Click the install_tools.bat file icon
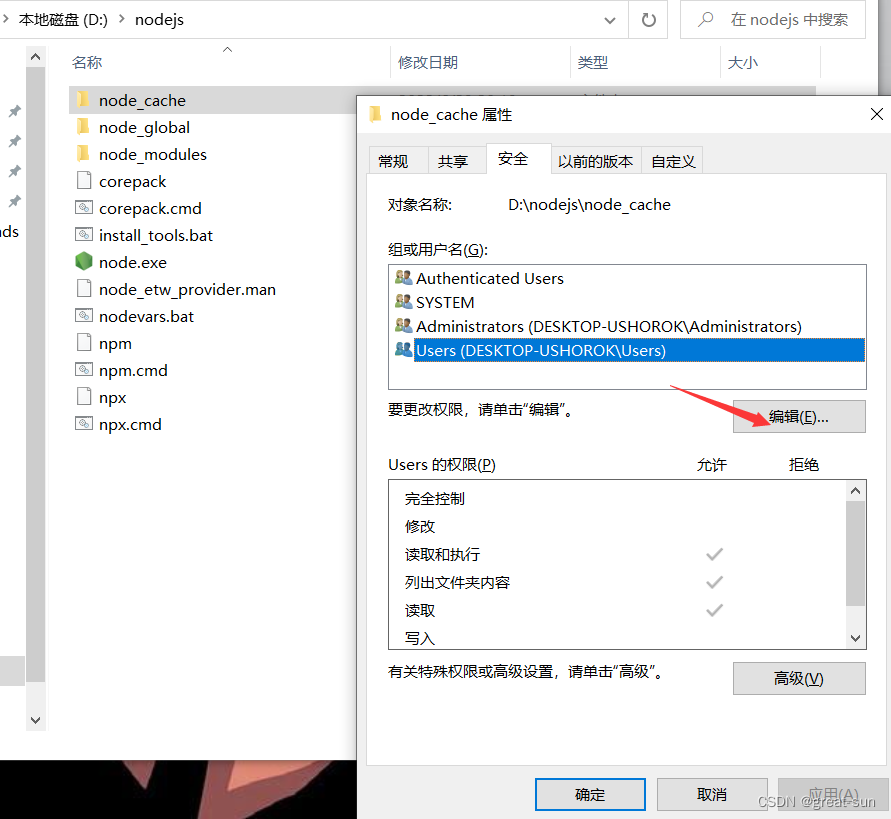Viewport: 891px width, 819px height. coord(83,235)
